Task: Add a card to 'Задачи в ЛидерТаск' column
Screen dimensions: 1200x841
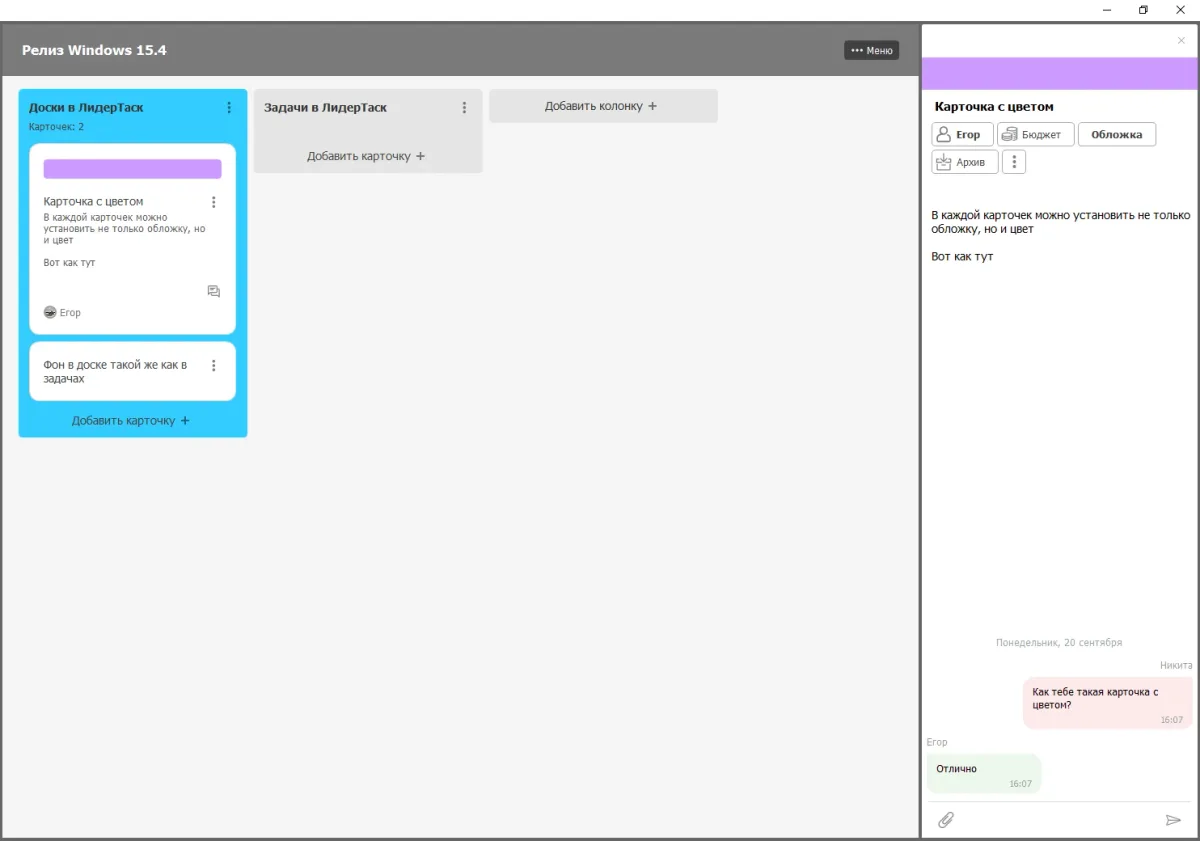Action: pyautogui.click(x=366, y=156)
